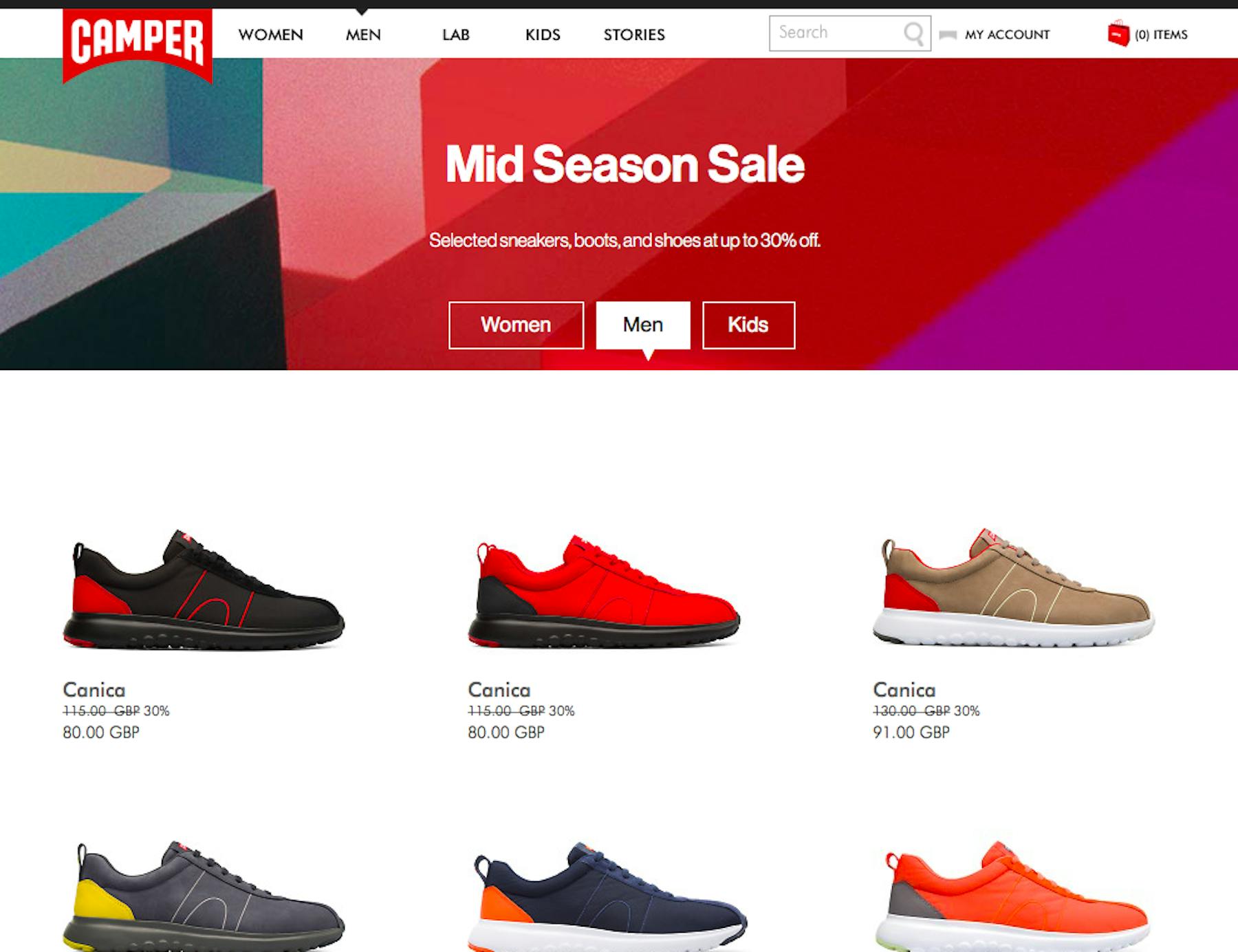The height and width of the screenshot is (952, 1238).
Task: Select the Kids sale tab
Action: 748,325
